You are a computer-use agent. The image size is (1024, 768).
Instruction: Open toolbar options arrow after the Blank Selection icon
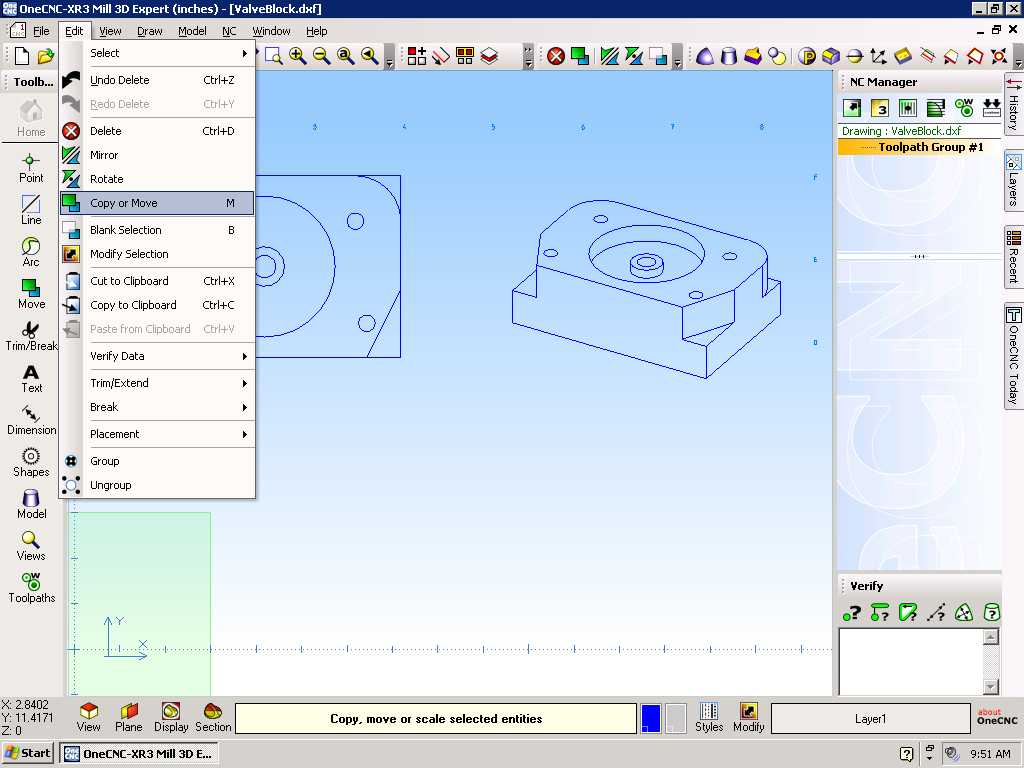[677, 57]
